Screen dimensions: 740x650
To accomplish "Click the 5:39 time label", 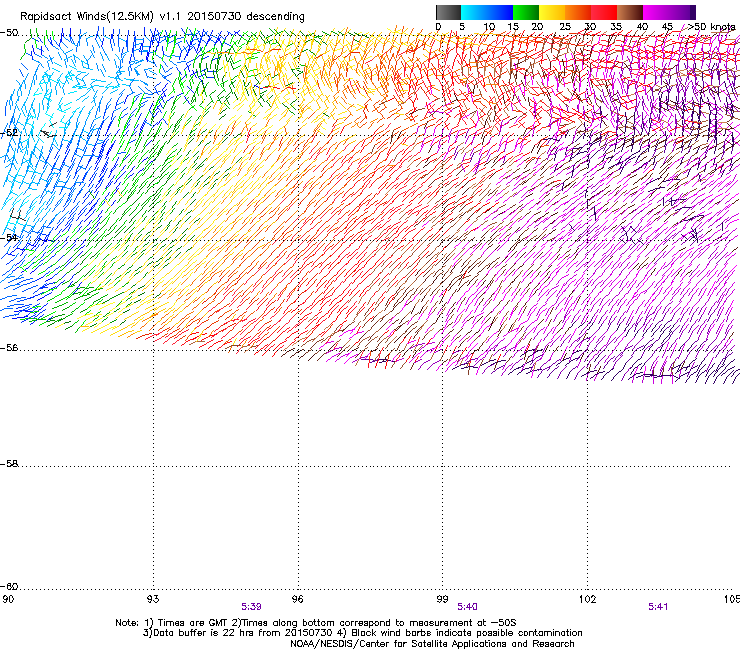I will pyautogui.click(x=251, y=607).
